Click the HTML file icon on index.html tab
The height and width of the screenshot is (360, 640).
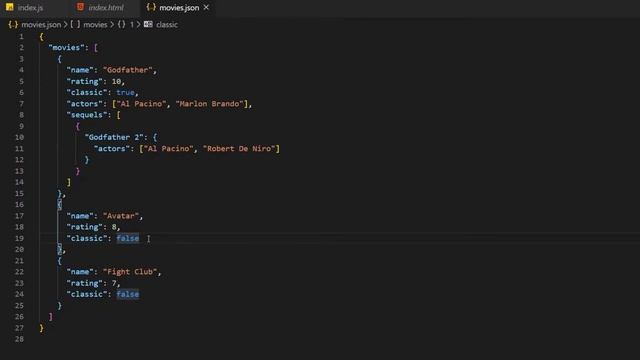click(80, 7)
